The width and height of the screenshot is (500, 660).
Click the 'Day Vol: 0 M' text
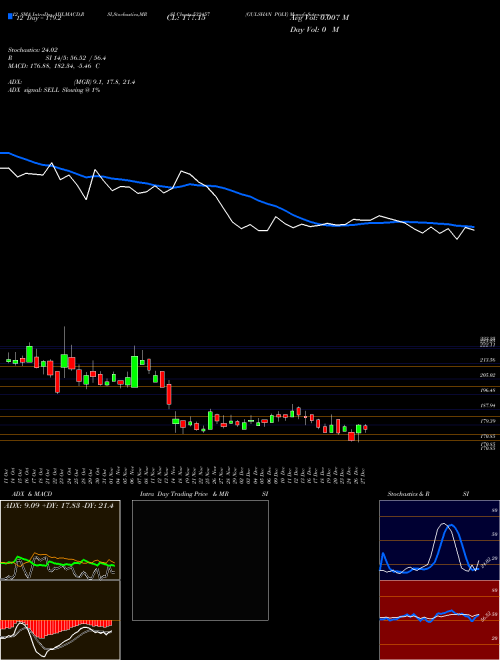click(x=314, y=30)
